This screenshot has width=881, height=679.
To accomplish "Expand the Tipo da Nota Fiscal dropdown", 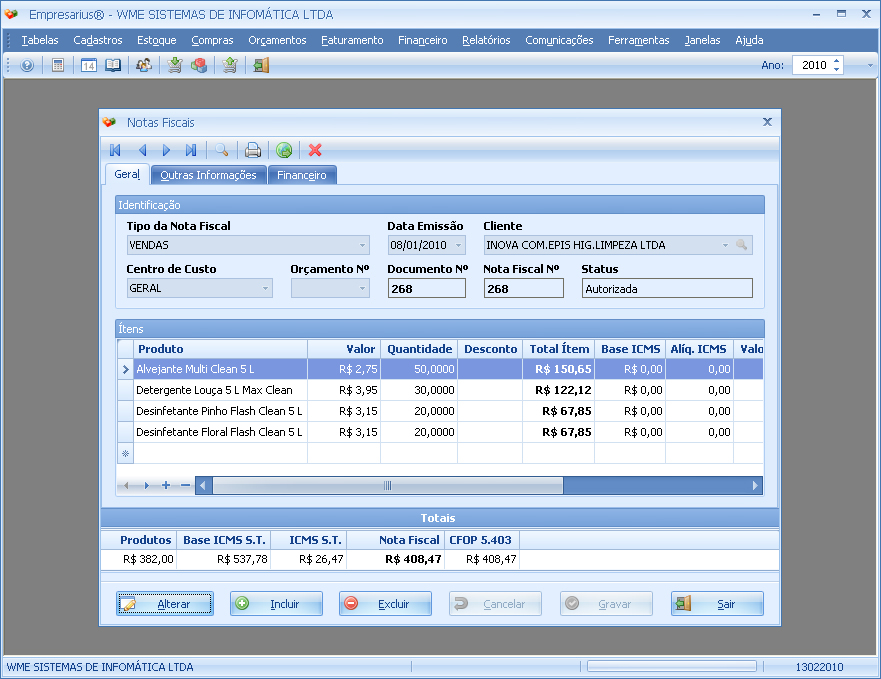I will click(362, 245).
